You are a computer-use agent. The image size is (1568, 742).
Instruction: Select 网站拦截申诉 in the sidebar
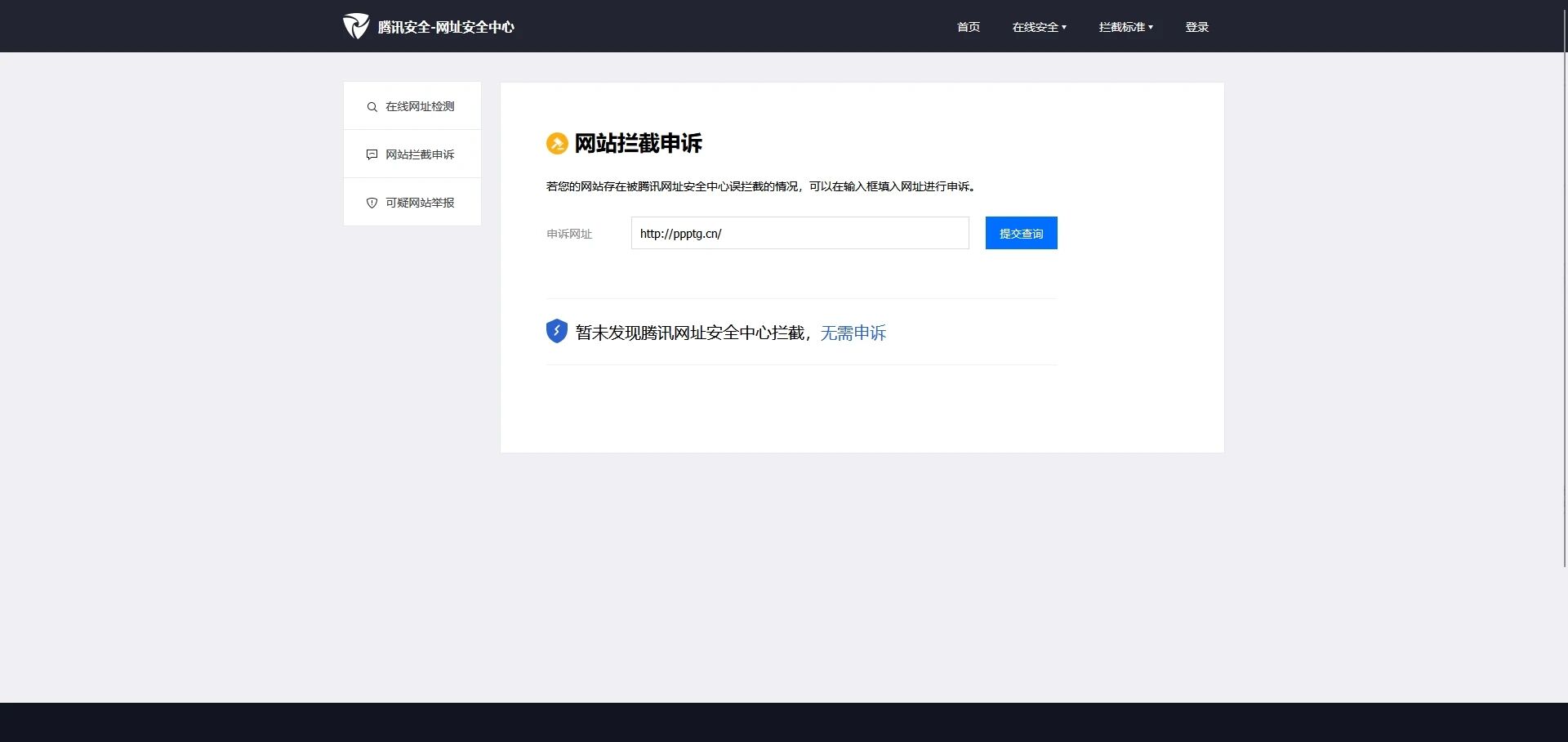coord(412,154)
